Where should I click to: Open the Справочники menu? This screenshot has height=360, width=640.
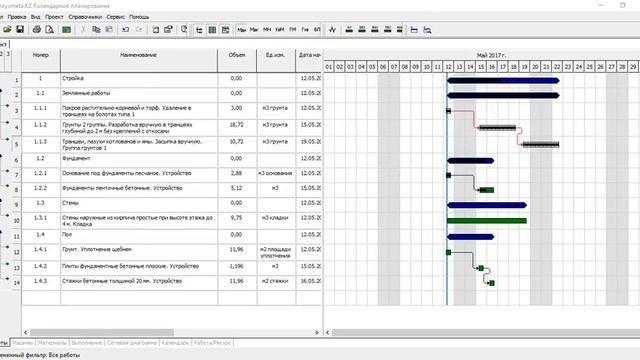(x=85, y=17)
